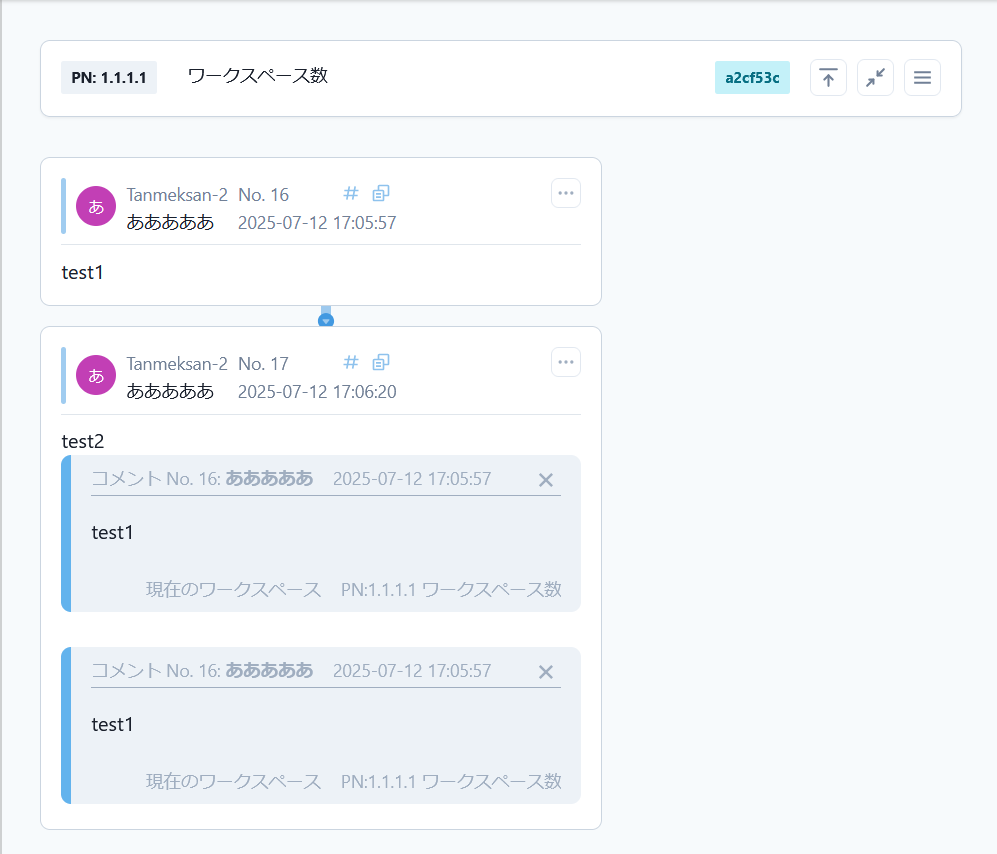
Task: Open the ellipsis options for comment No. 16
Action: tap(566, 193)
